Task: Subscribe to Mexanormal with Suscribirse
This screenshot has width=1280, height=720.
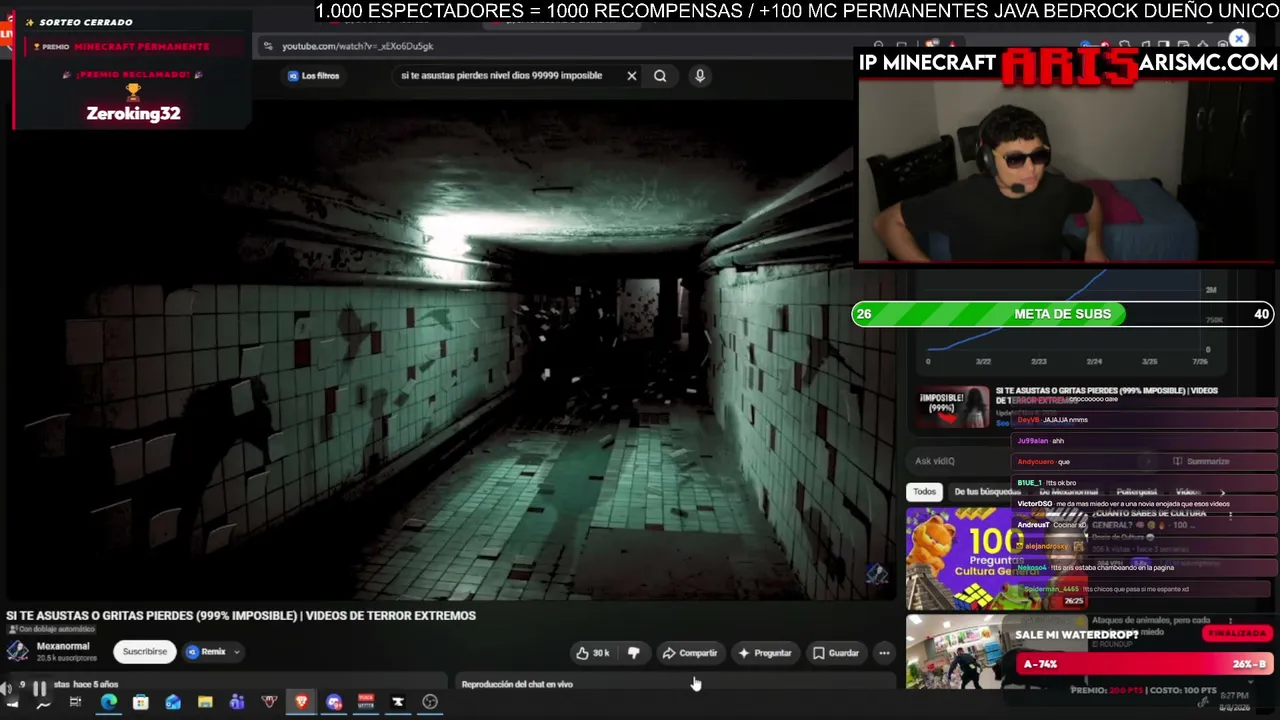Action: click(x=145, y=652)
